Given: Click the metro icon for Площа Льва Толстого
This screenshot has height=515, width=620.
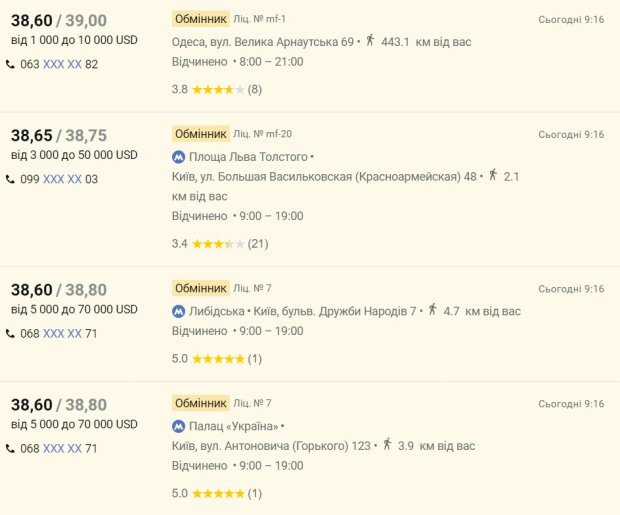Looking at the screenshot, I should (x=179, y=157).
